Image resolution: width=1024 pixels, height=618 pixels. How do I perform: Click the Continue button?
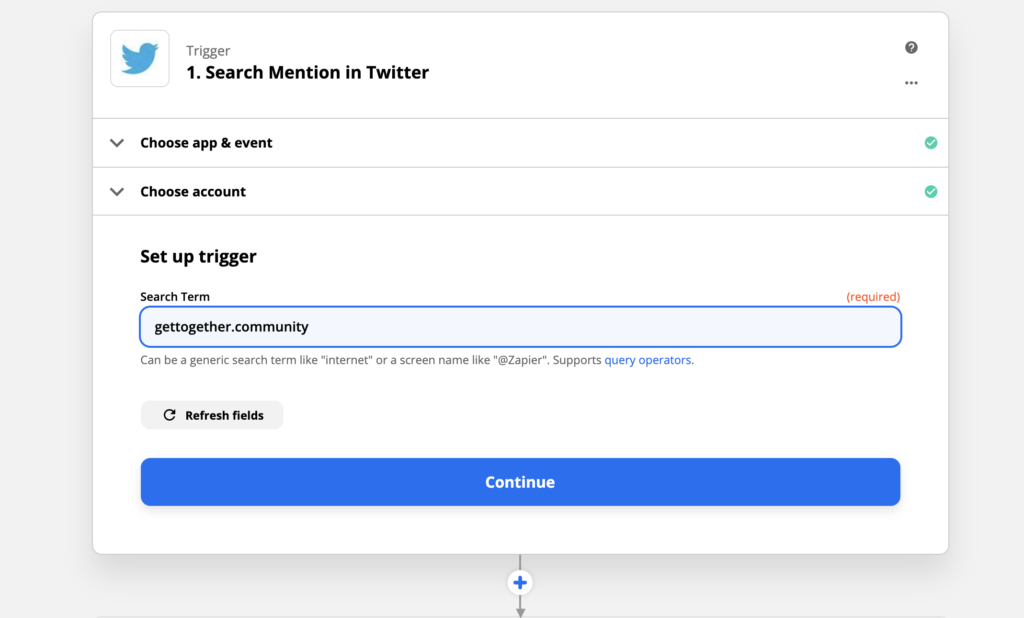[520, 481]
